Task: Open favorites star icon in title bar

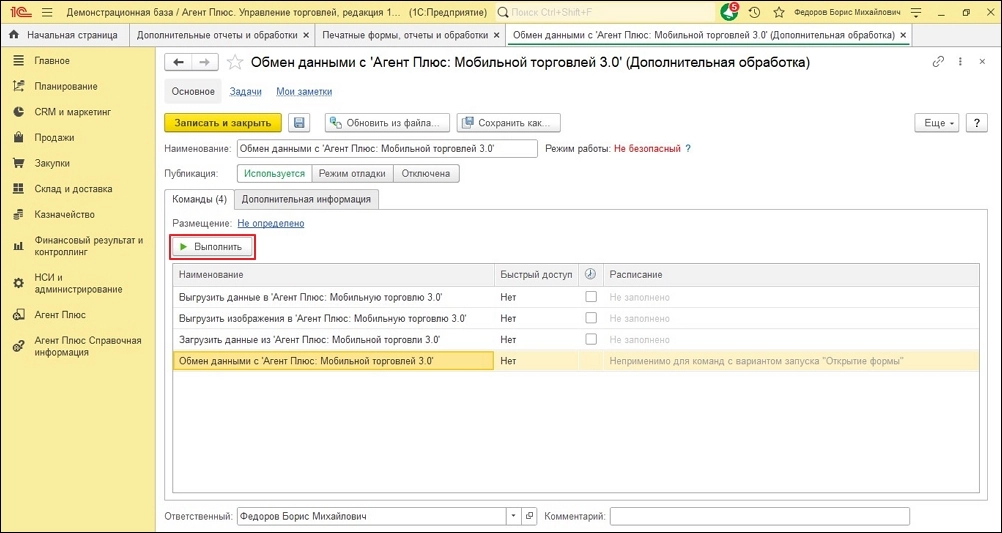Action: 778,12
